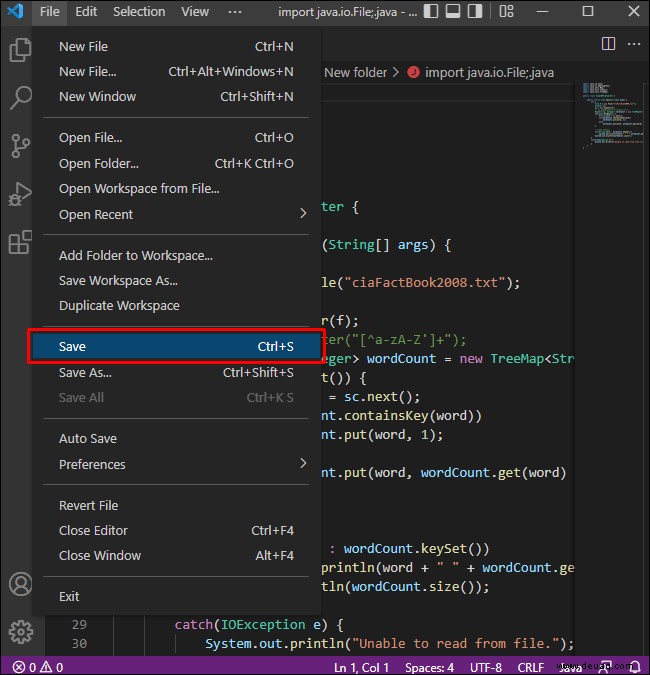This screenshot has width=650, height=675.
Task: Split the editor to the right
Action: click(x=608, y=43)
